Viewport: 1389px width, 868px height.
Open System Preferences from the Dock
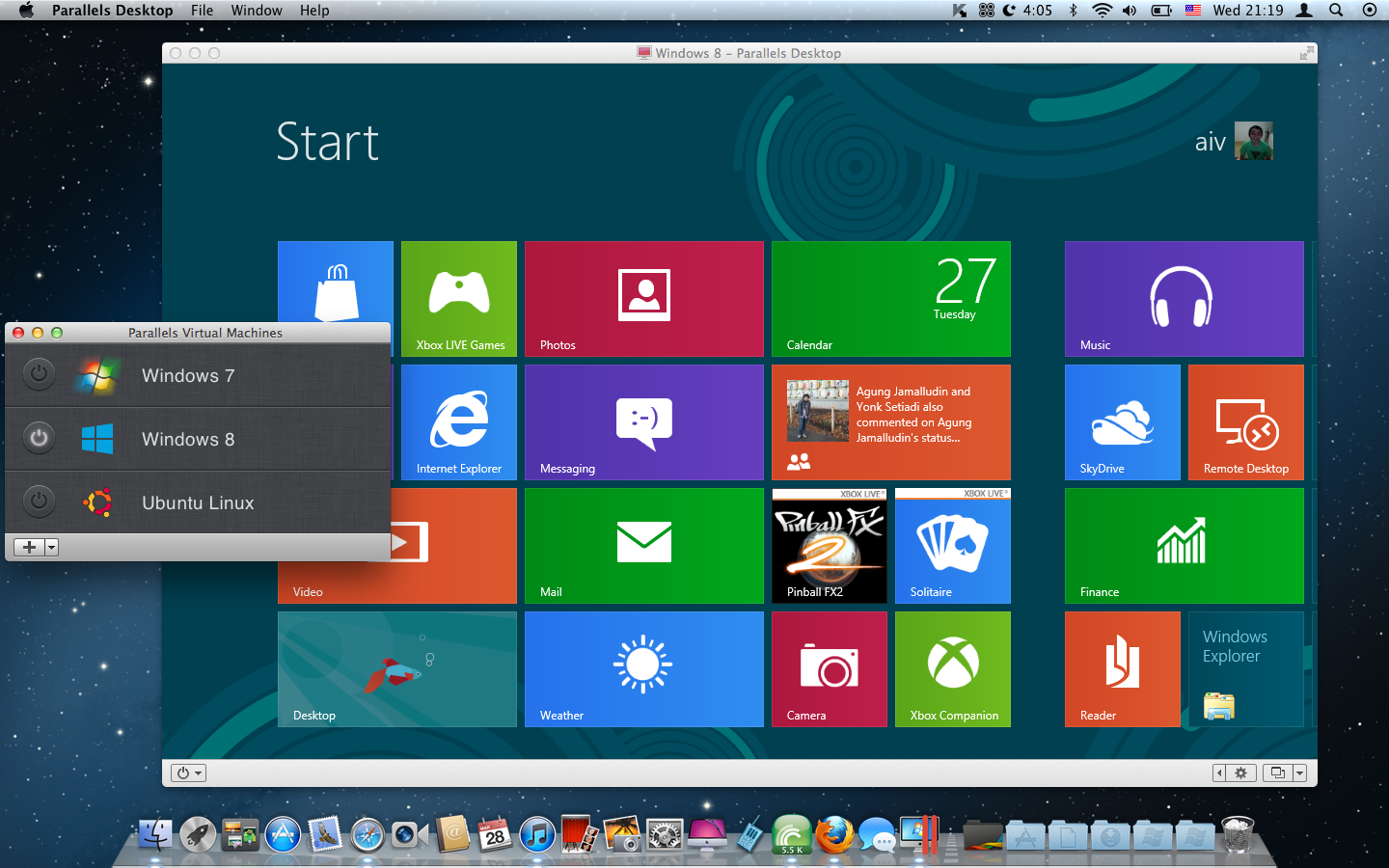[x=665, y=834]
